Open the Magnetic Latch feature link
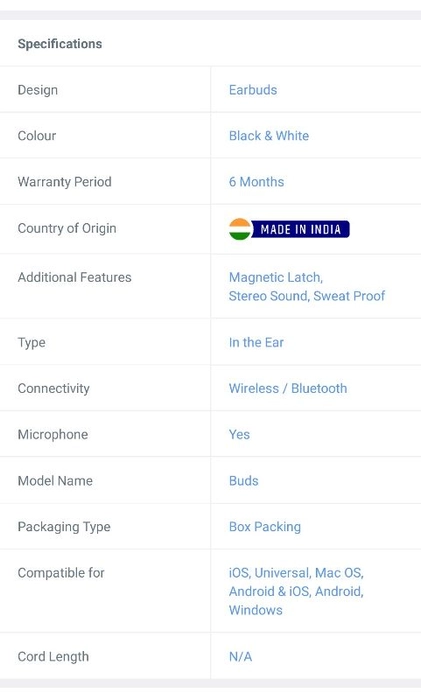The image size is (421, 700). coord(275,277)
